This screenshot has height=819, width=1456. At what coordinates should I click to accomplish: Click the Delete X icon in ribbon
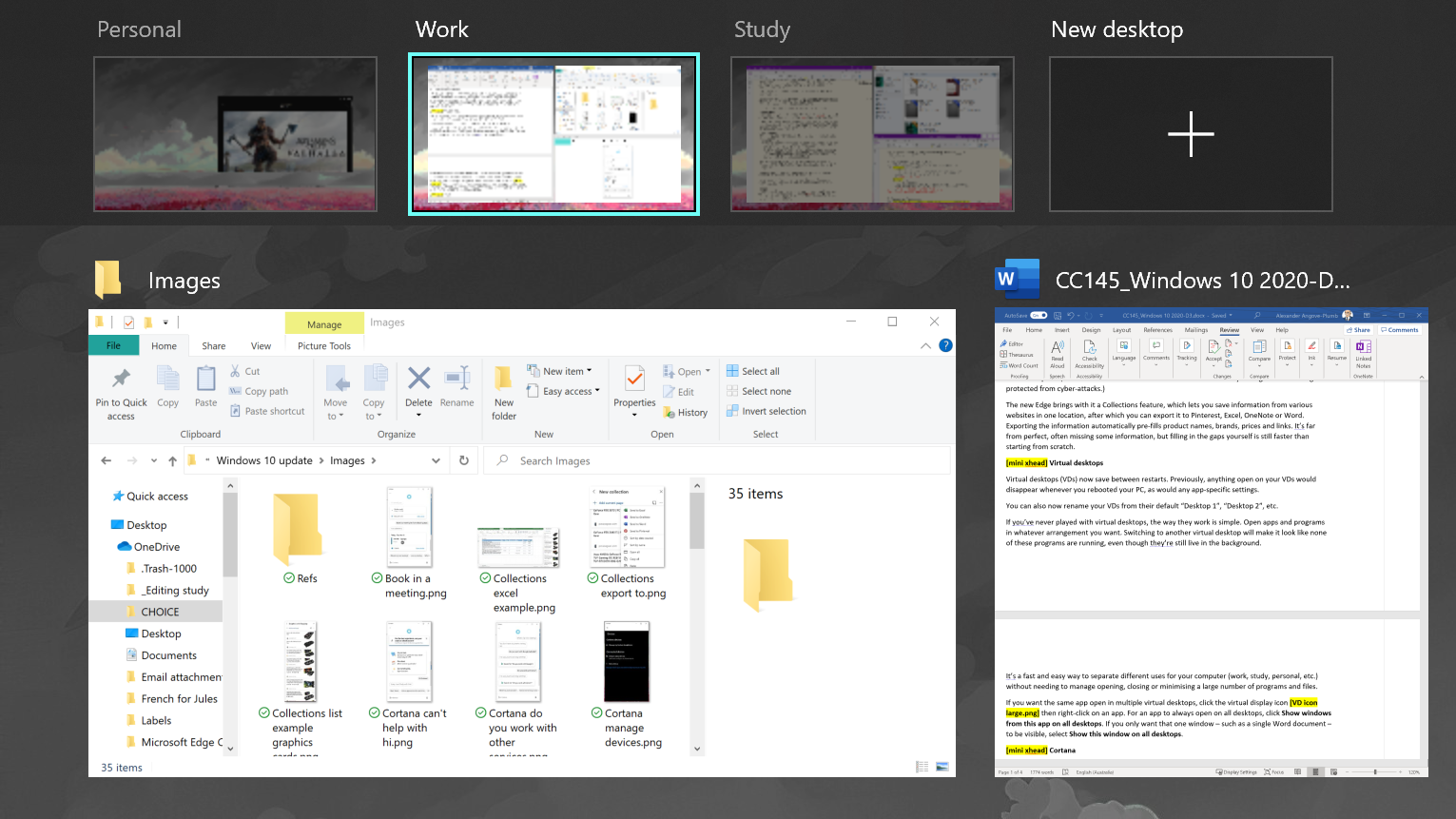[418, 379]
